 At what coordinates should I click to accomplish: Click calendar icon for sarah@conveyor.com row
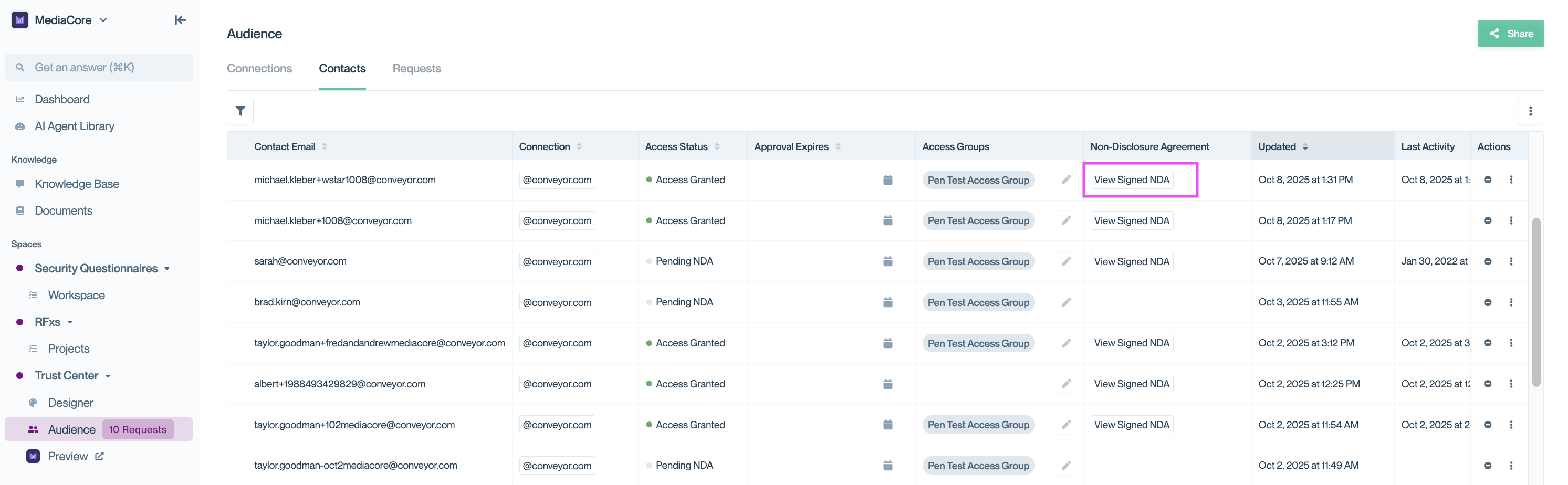[887, 262]
